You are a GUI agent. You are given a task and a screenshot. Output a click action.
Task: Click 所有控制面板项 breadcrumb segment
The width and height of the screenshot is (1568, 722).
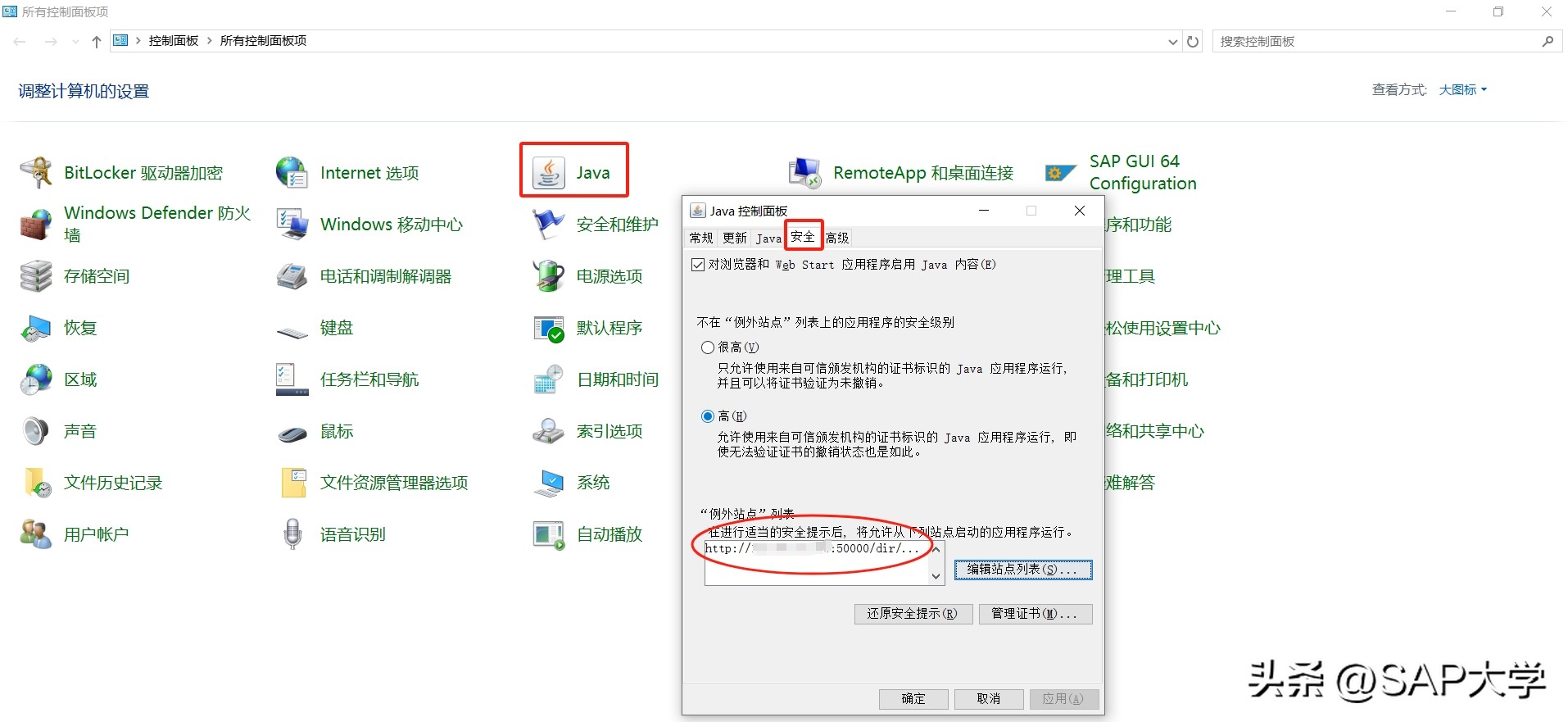[x=263, y=41]
